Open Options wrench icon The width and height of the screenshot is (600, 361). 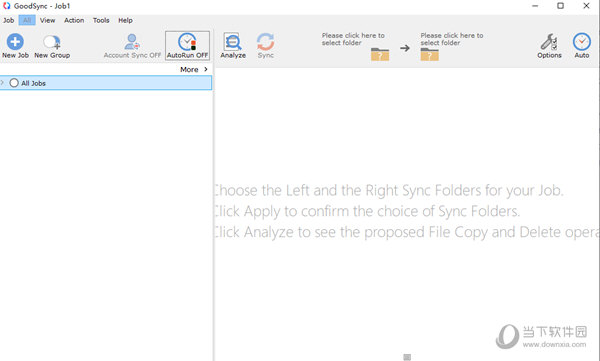pyautogui.click(x=549, y=42)
